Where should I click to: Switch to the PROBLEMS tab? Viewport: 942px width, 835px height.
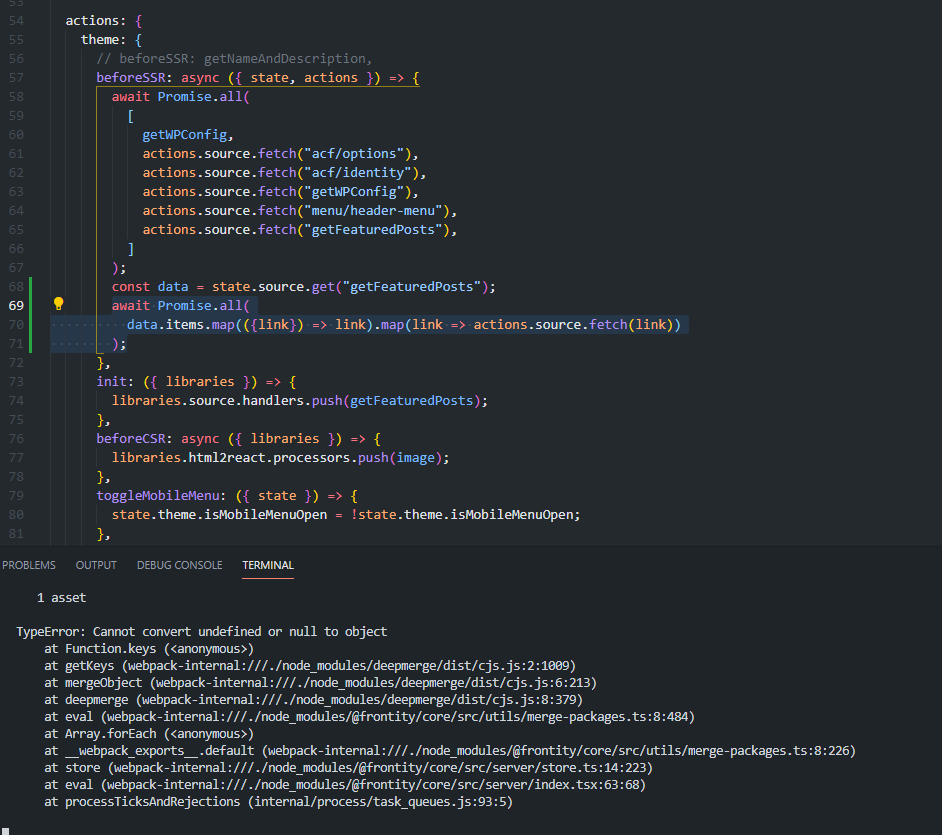tap(29, 565)
